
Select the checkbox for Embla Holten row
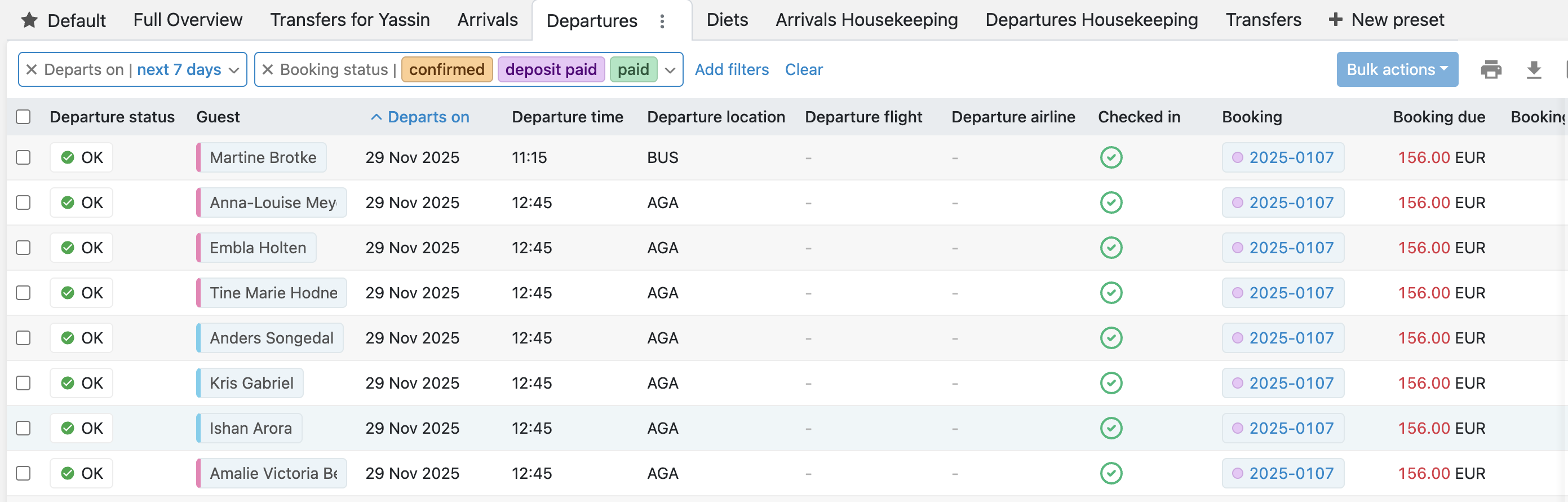tap(23, 248)
